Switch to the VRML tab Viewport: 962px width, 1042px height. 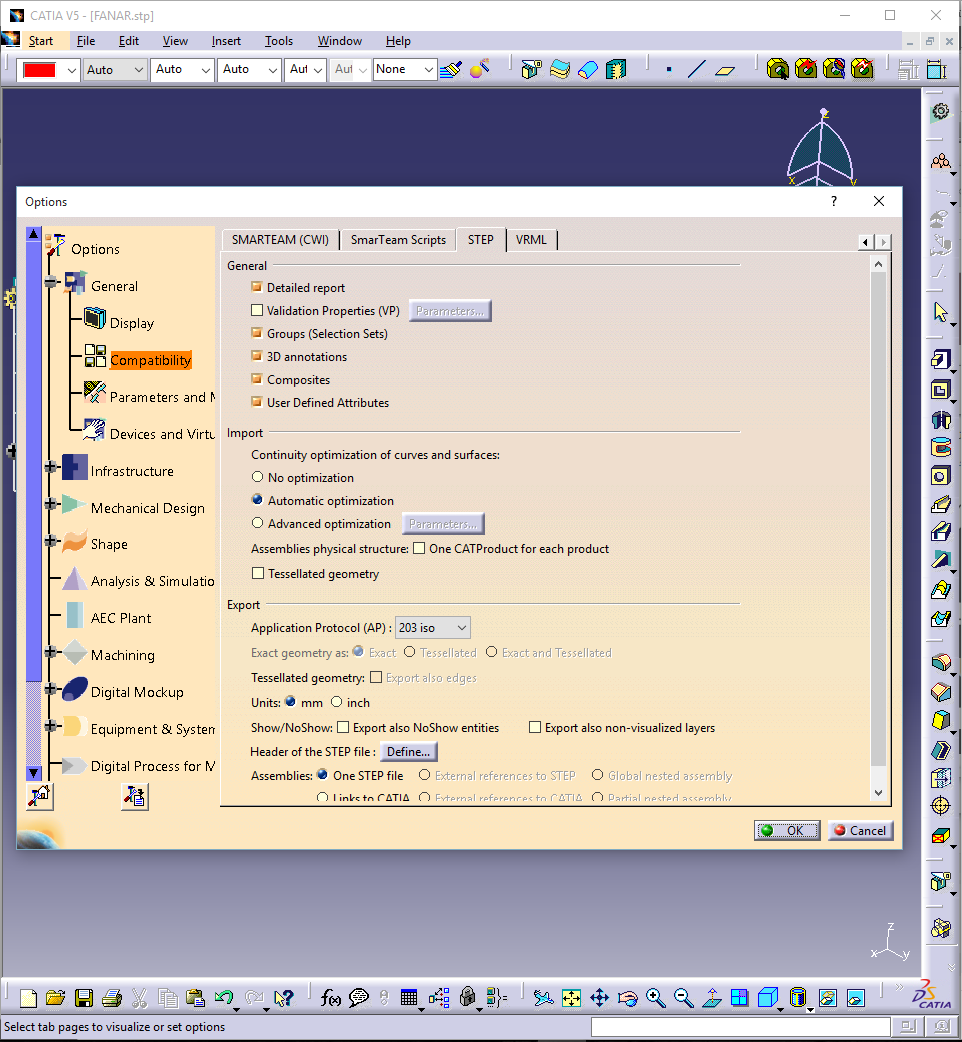coord(531,240)
